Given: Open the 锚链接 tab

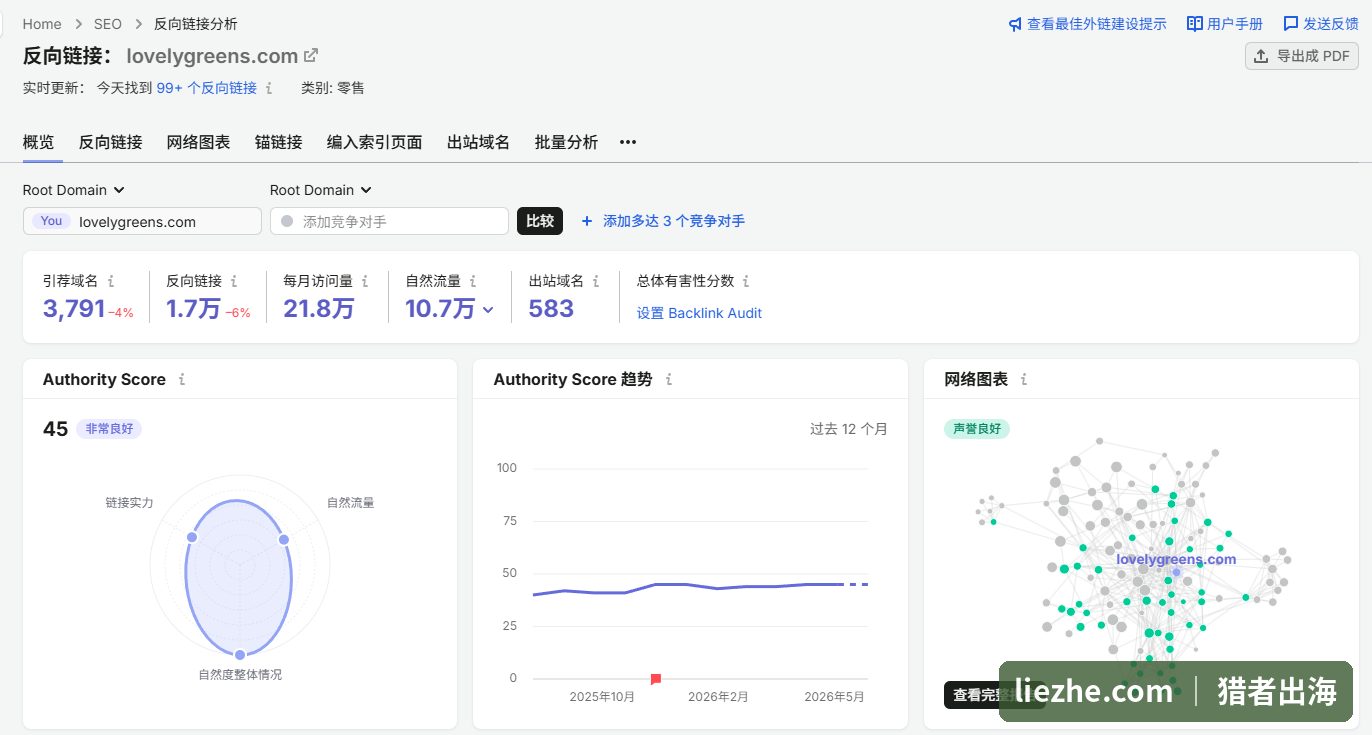Looking at the screenshot, I should click(279, 142).
